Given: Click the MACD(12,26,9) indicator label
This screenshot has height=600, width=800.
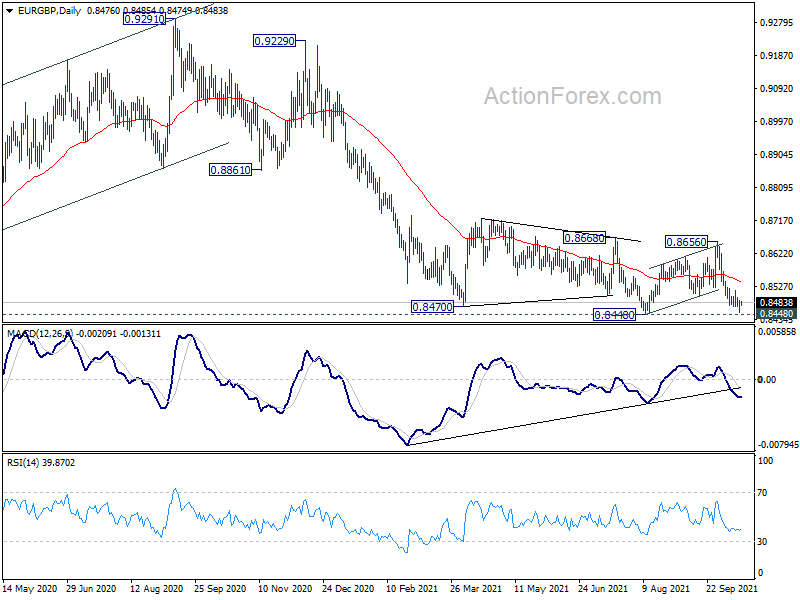Looking at the screenshot, I should tap(40, 334).
